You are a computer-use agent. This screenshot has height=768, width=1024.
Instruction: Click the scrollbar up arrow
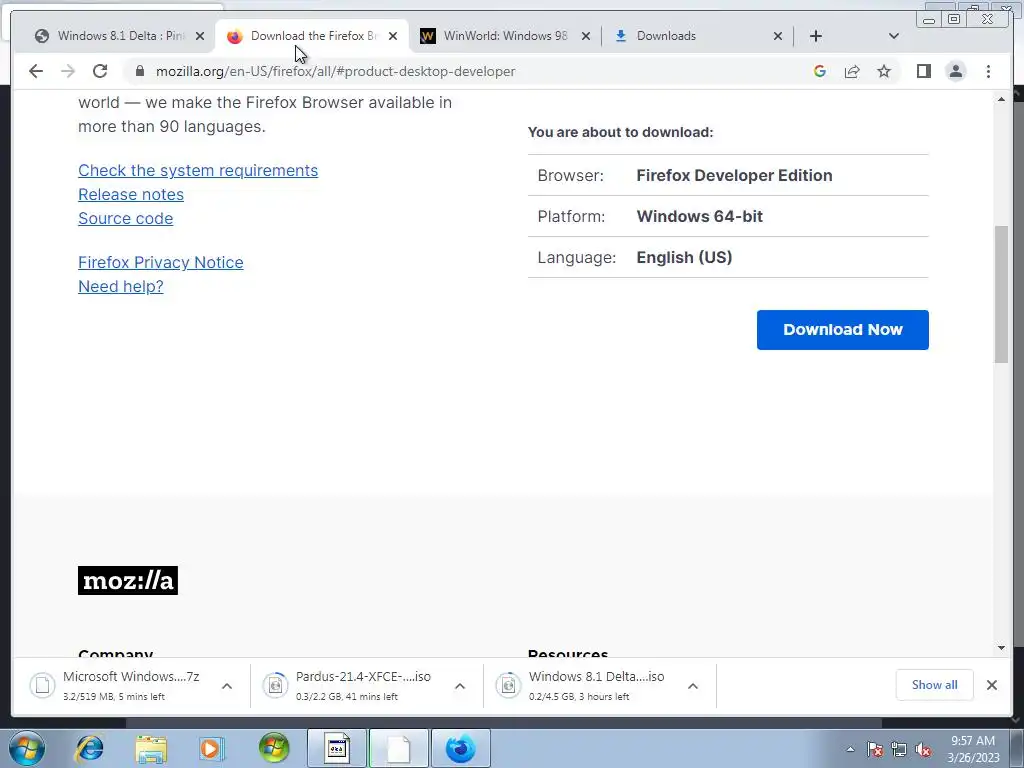[1001, 99]
